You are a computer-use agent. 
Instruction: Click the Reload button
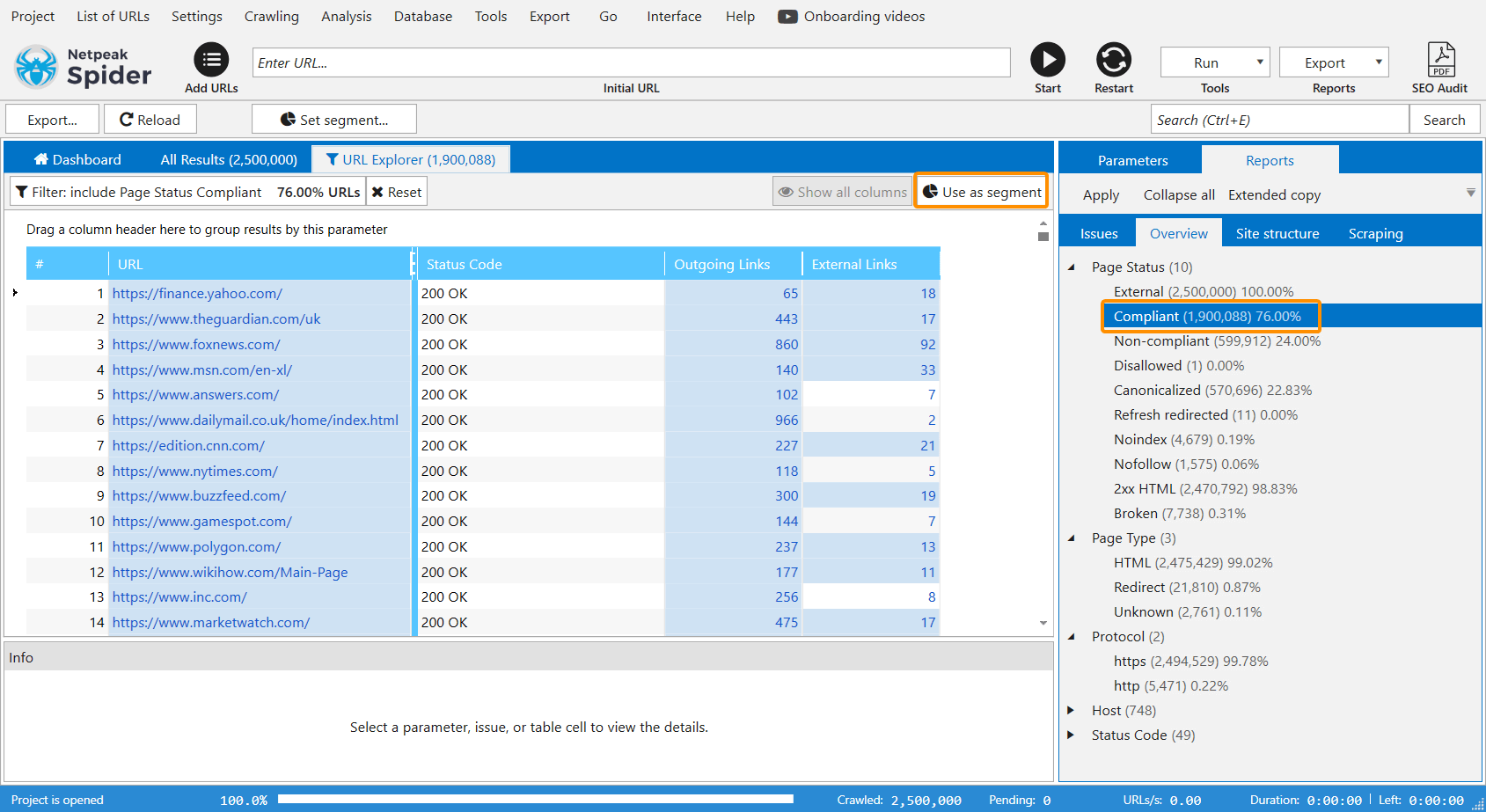pyautogui.click(x=150, y=120)
